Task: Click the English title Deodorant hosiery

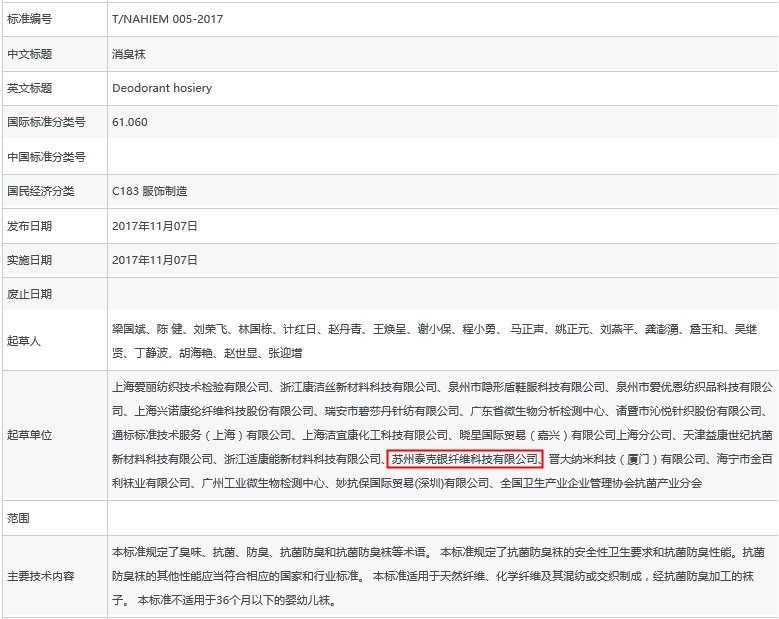Action: coord(162,88)
